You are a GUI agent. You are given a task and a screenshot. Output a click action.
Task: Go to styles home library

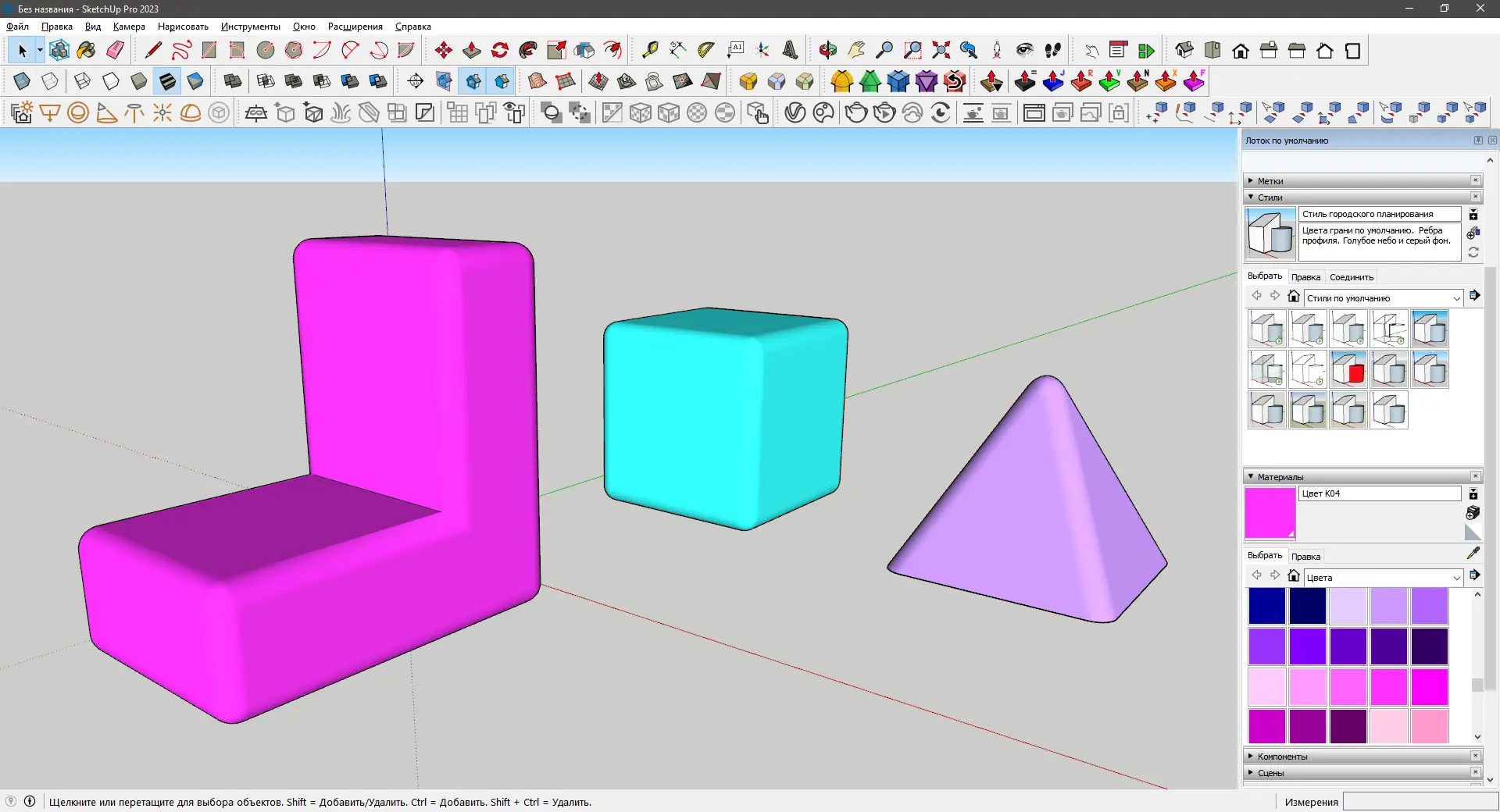pos(1294,297)
